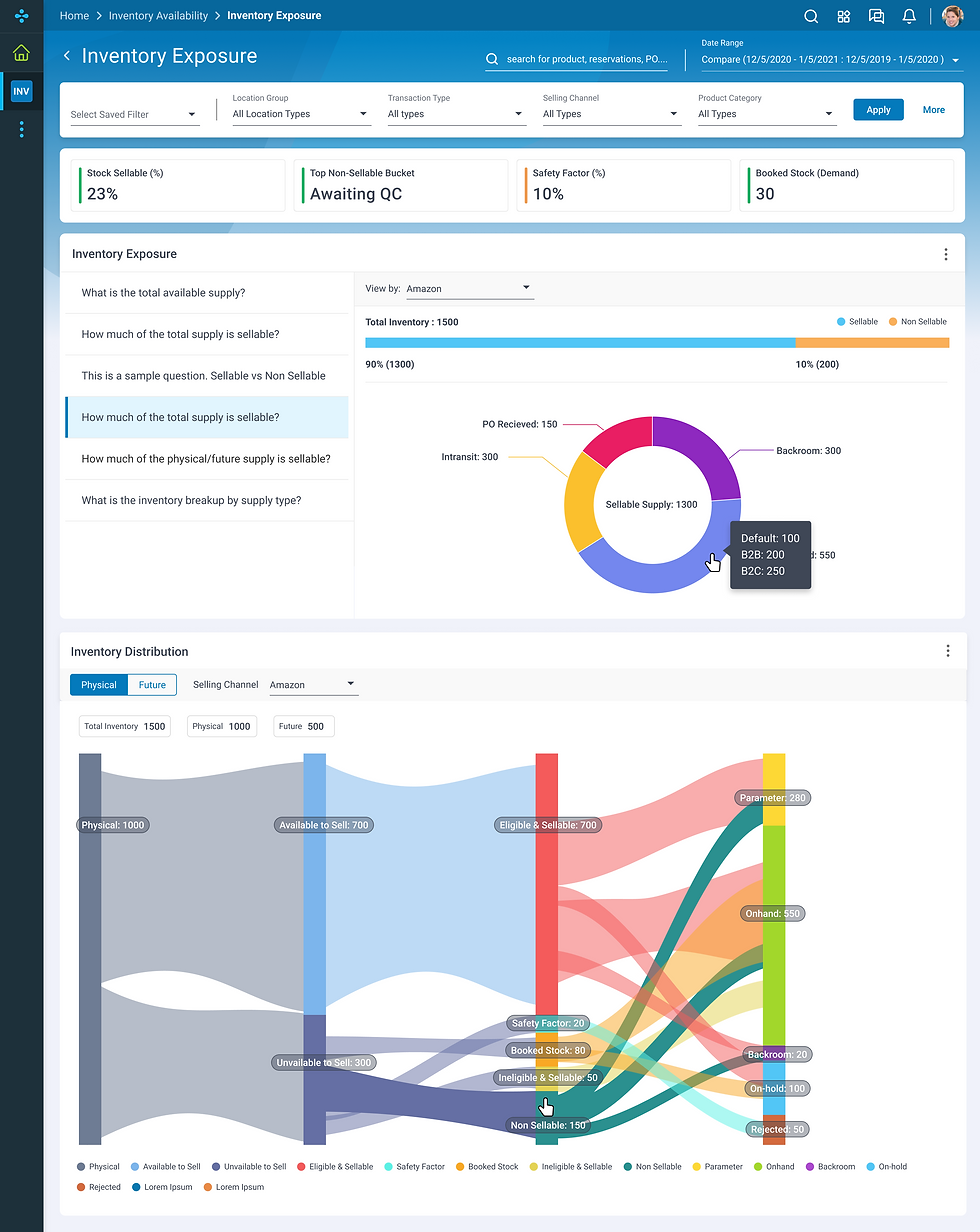This screenshot has width=980, height=1232.
Task: Click 'Onhand: 550' node label
Action: tap(774, 913)
